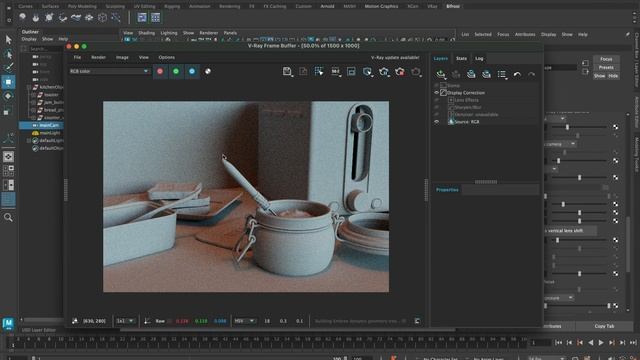640x360 pixels.
Task: Click the last teapot render icon
Action: (416, 72)
